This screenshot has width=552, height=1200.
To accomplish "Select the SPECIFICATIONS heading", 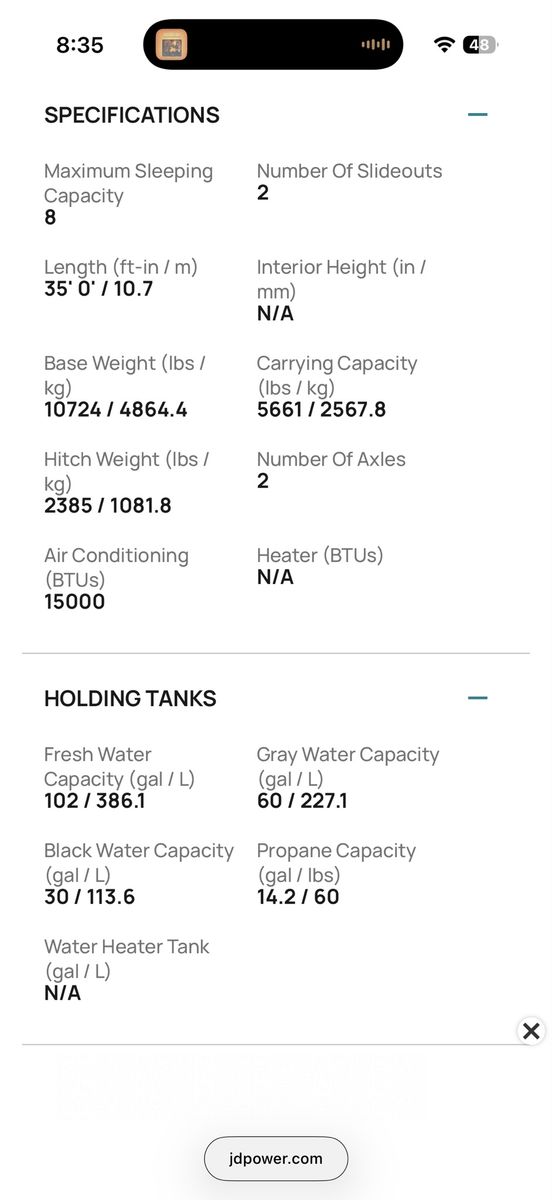I will 132,115.
